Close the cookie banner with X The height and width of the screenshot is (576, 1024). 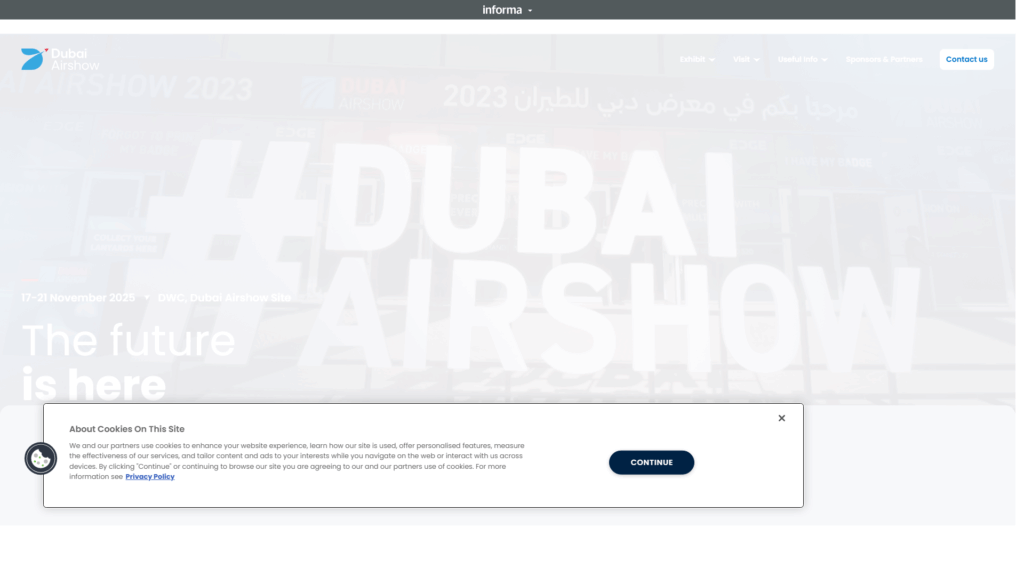point(781,418)
